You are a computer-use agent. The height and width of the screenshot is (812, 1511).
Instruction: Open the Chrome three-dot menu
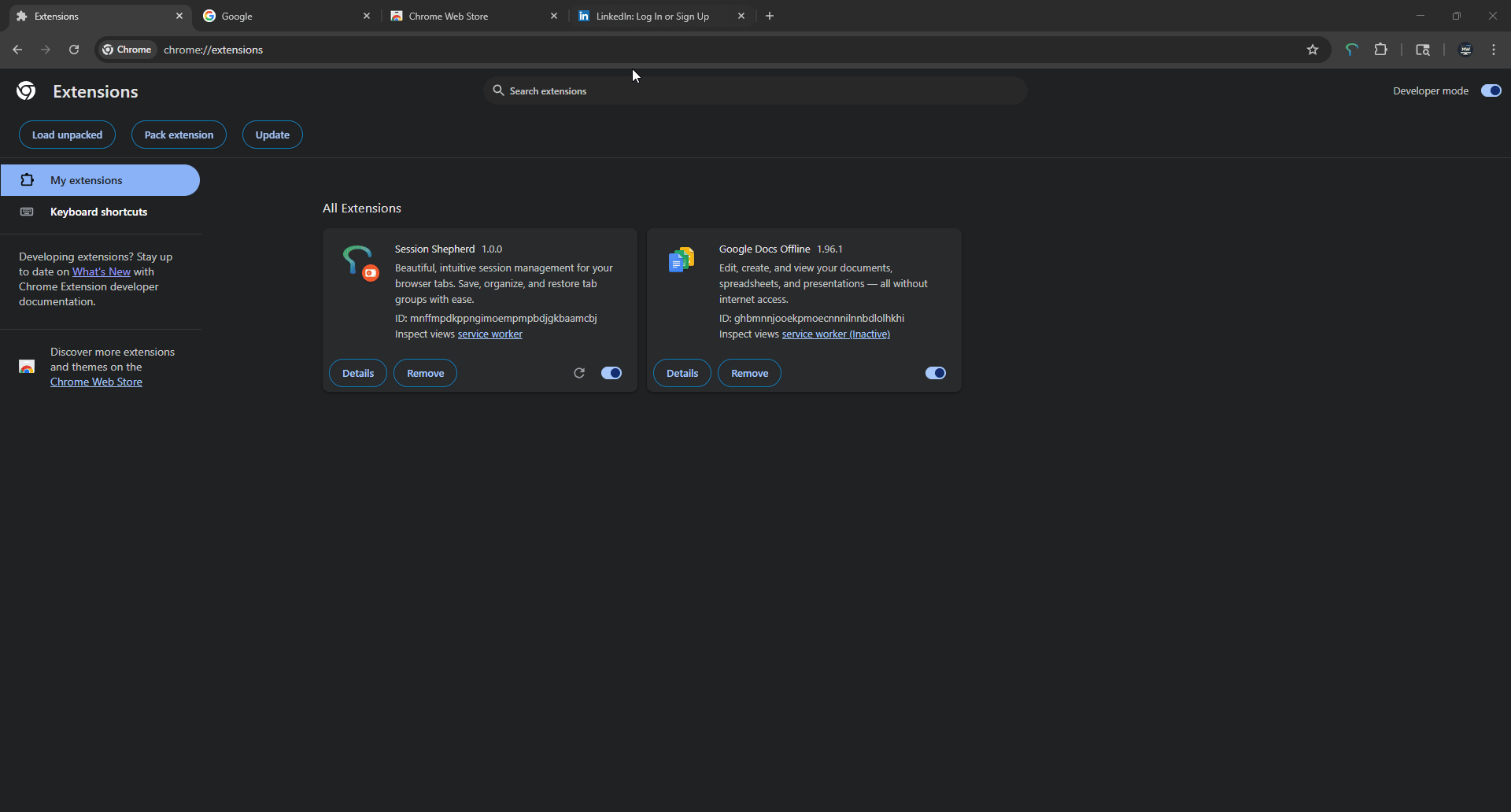click(1494, 50)
